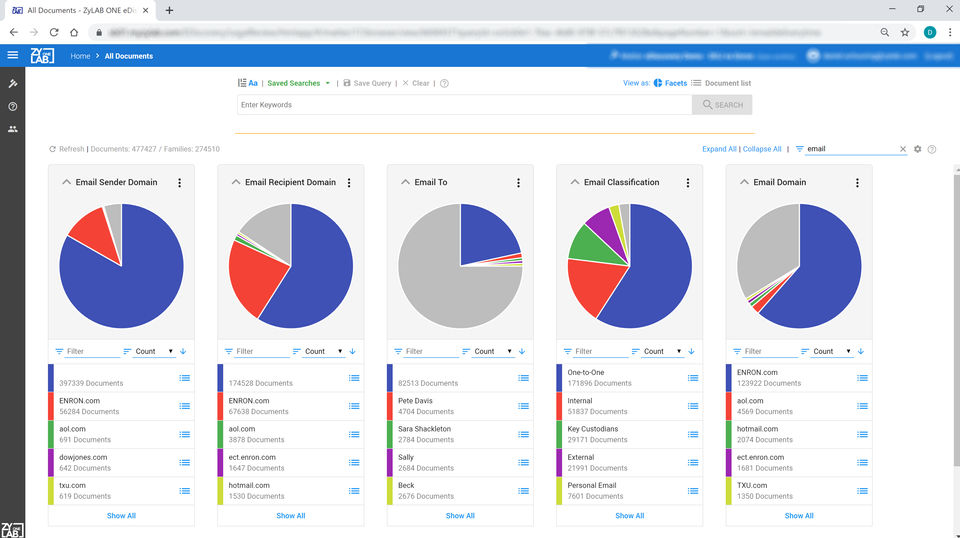This screenshot has height=538, width=960.
Task: Open Count sort dropdown in Email Sender Domain
Action: [x=154, y=351]
